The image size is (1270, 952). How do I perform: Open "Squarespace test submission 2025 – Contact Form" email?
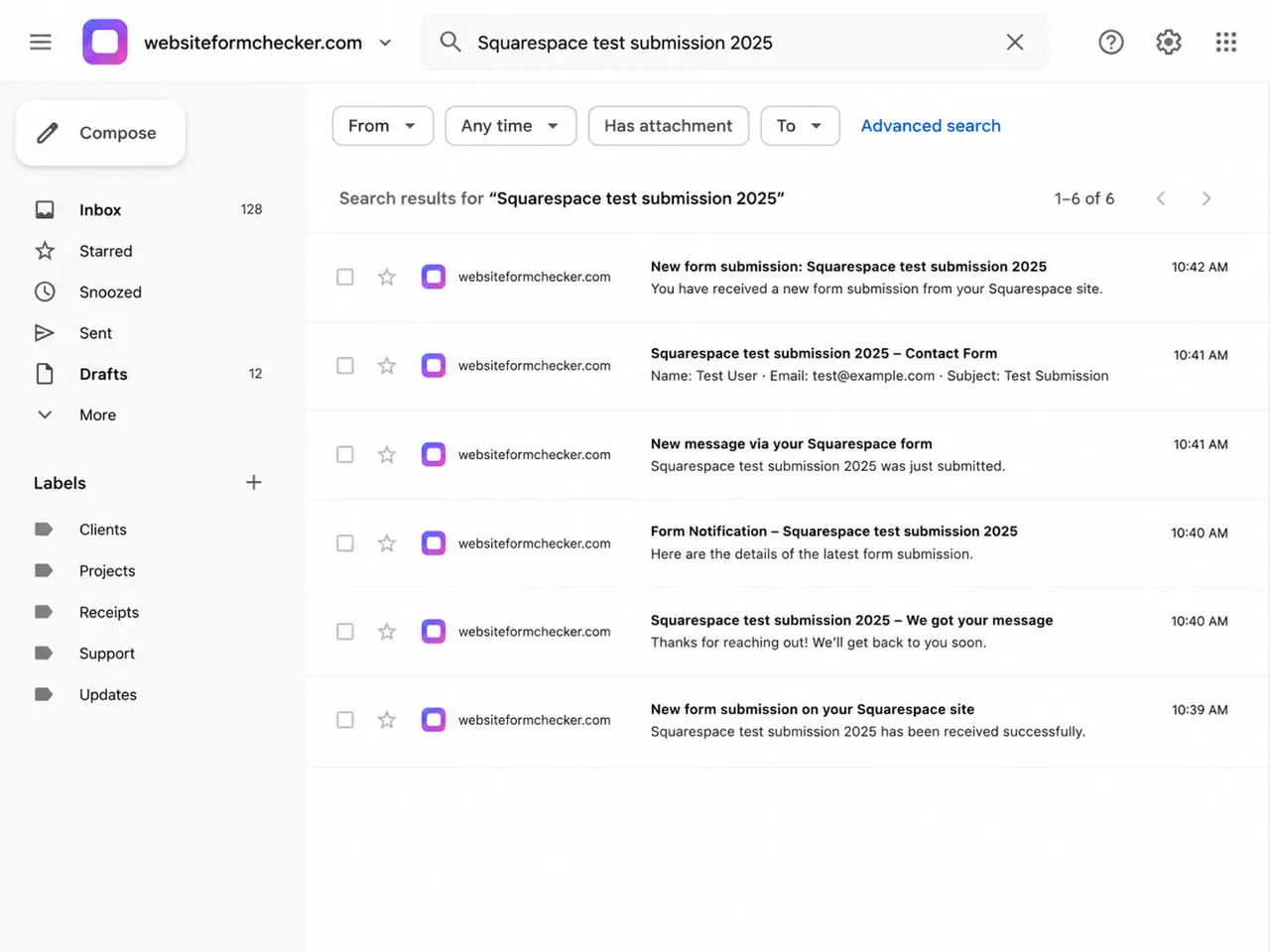tap(788, 366)
